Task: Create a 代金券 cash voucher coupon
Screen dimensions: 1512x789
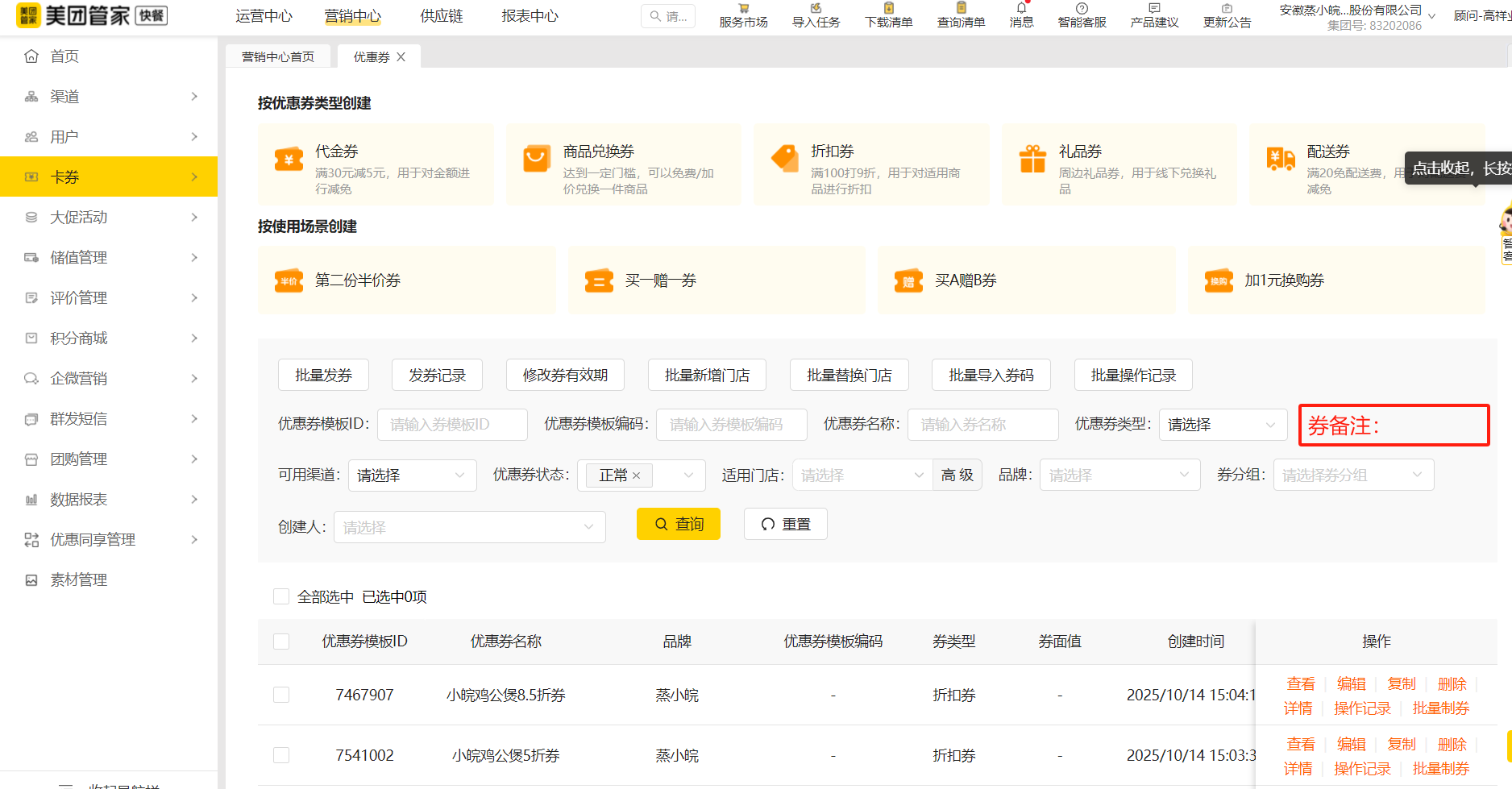Action: (x=376, y=164)
